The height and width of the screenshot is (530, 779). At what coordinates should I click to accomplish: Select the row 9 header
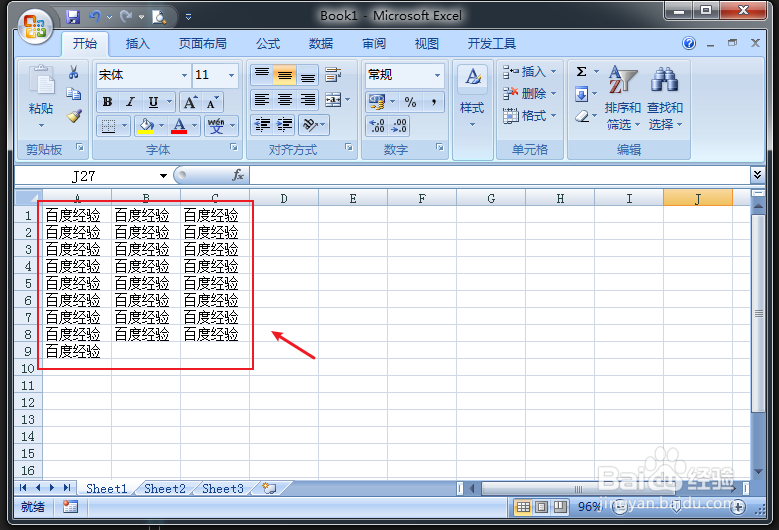point(28,352)
